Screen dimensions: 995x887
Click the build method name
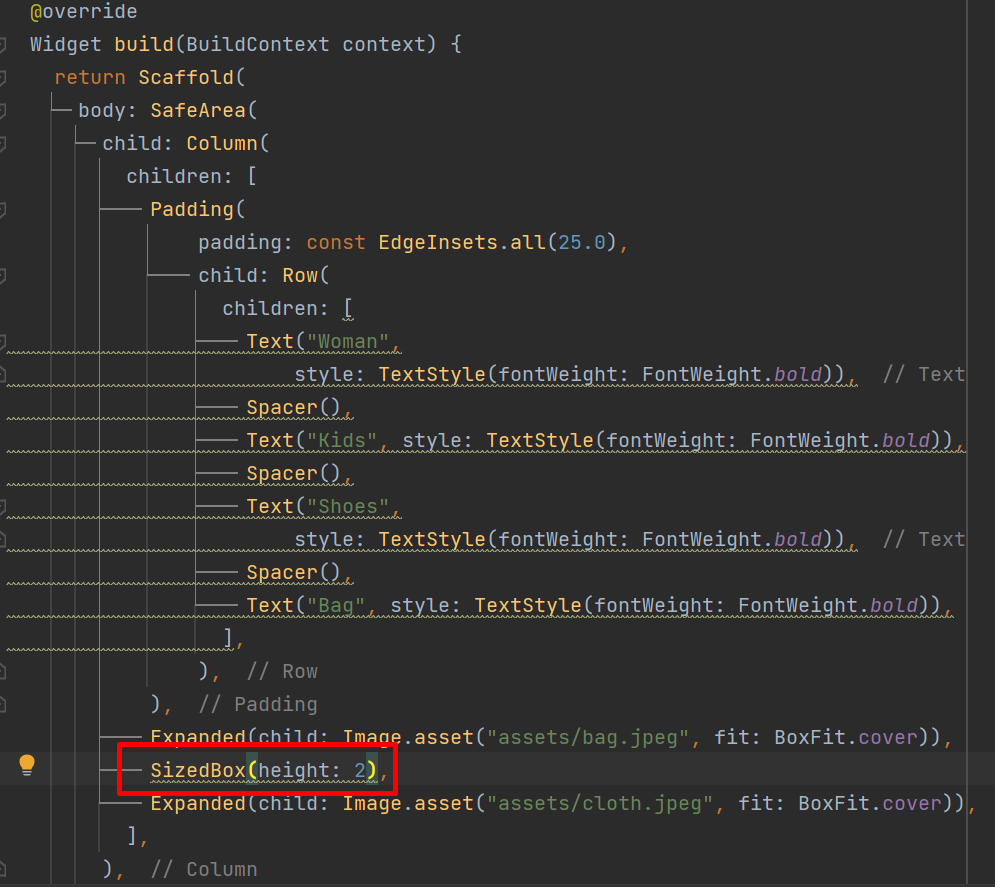pyautogui.click(x=144, y=44)
